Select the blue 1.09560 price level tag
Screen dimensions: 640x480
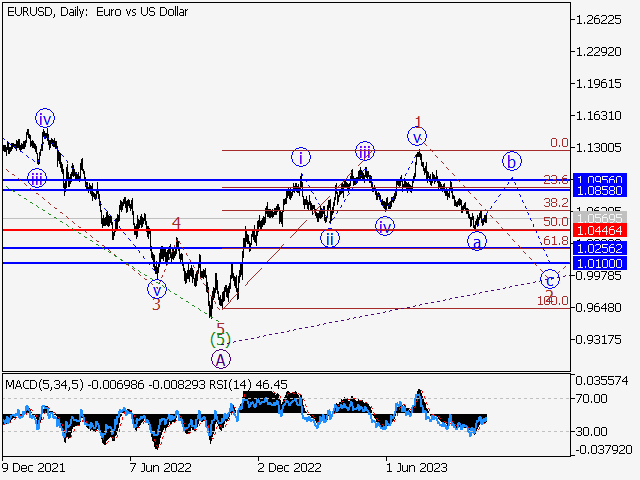(x=600, y=178)
